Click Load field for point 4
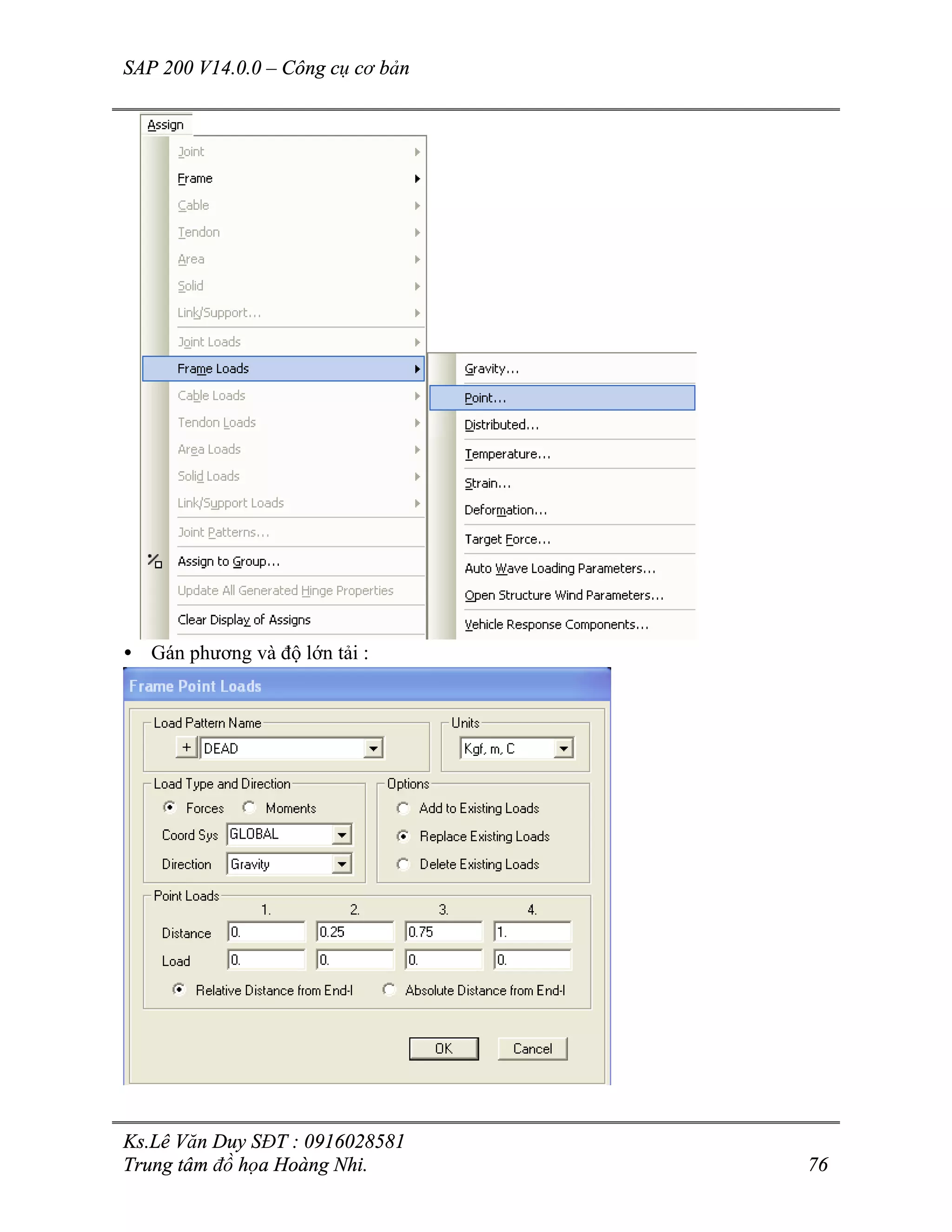 click(x=532, y=960)
